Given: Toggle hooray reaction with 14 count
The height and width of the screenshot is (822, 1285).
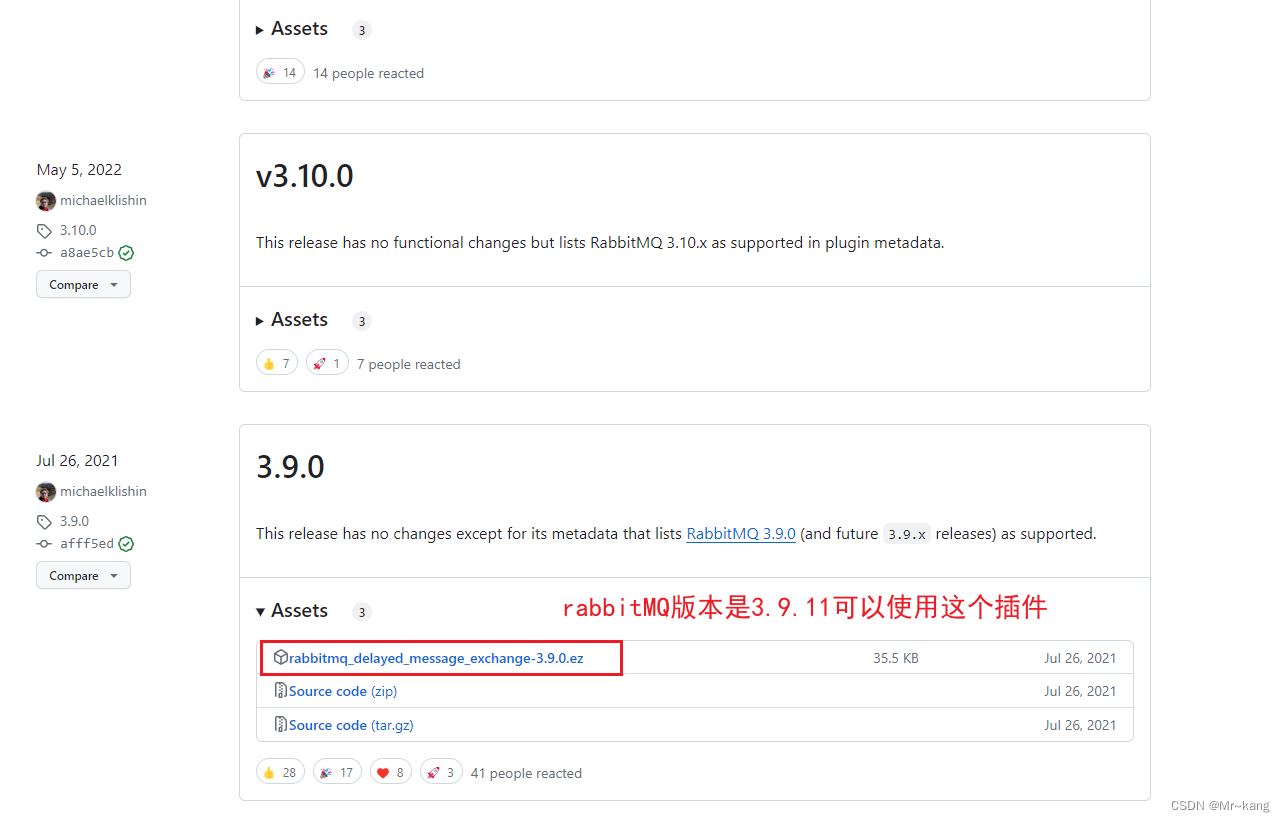Looking at the screenshot, I should click(x=280, y=72).
